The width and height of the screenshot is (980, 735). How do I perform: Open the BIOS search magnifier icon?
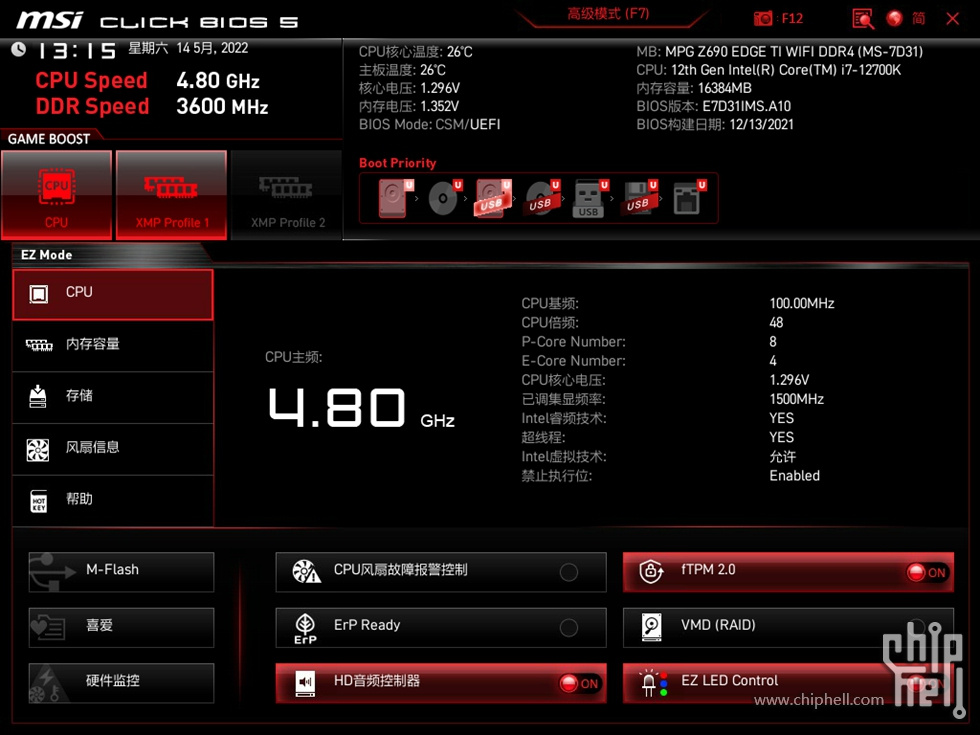click(862, 19)
